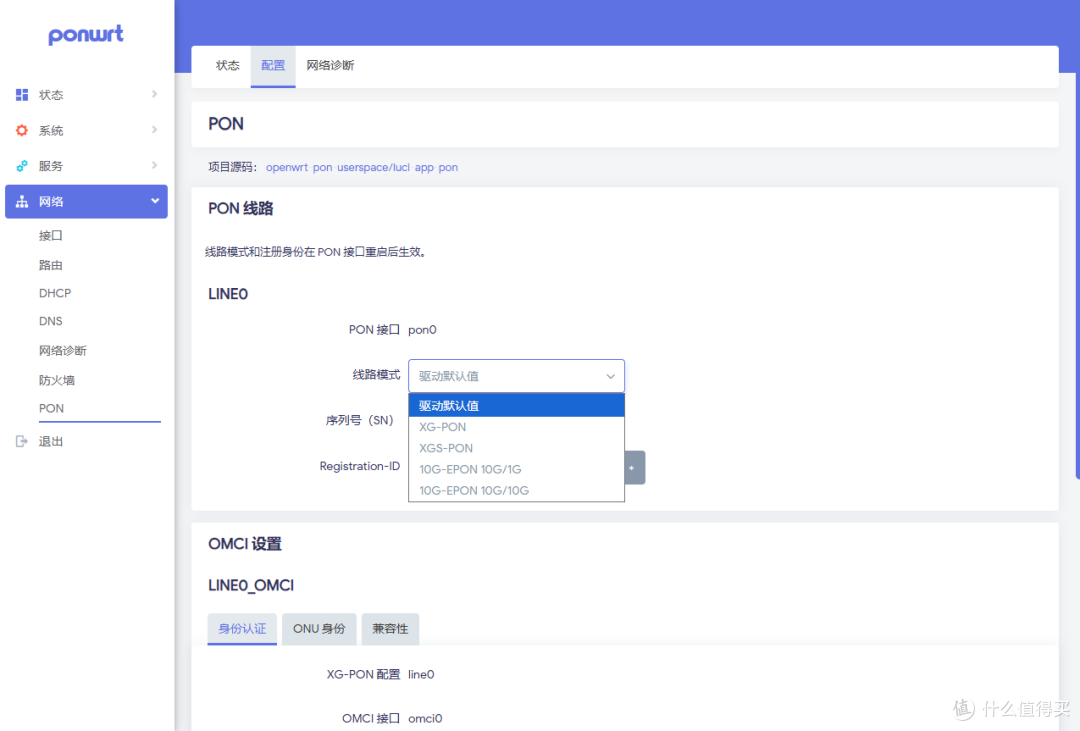1080x731 pixels.
Task: Expand the 服务 sidebar menu chevron
Action: click(x=154, y=165)
